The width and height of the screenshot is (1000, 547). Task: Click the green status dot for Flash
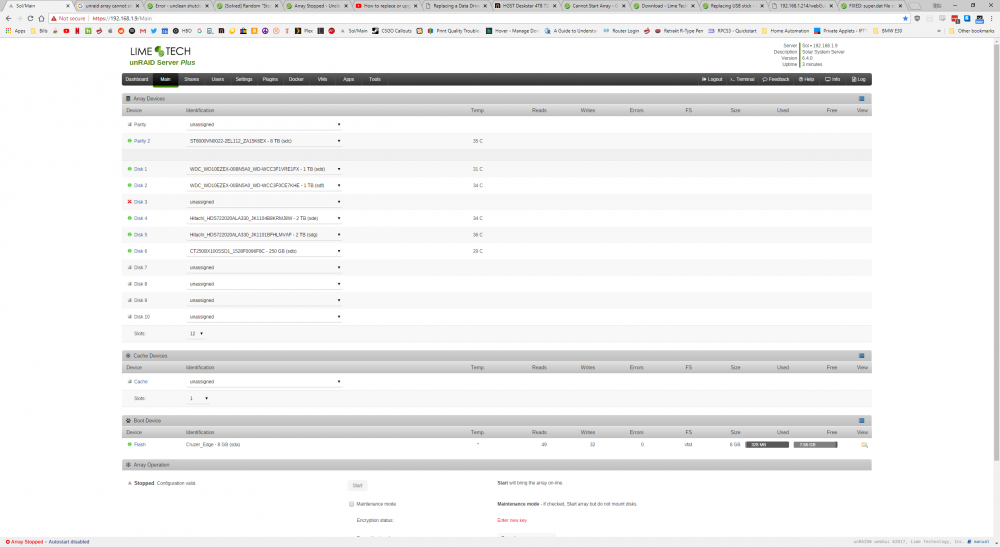(129, 444)
